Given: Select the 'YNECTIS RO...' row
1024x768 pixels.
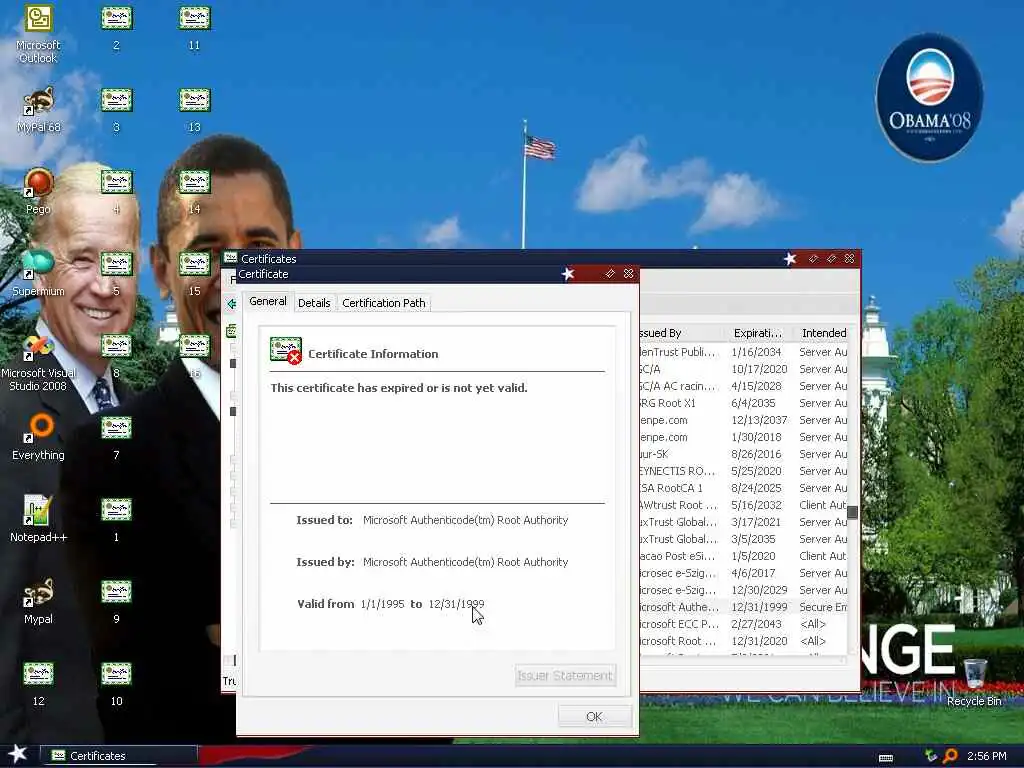Looking at the screenshot, I should coord(743,471).
